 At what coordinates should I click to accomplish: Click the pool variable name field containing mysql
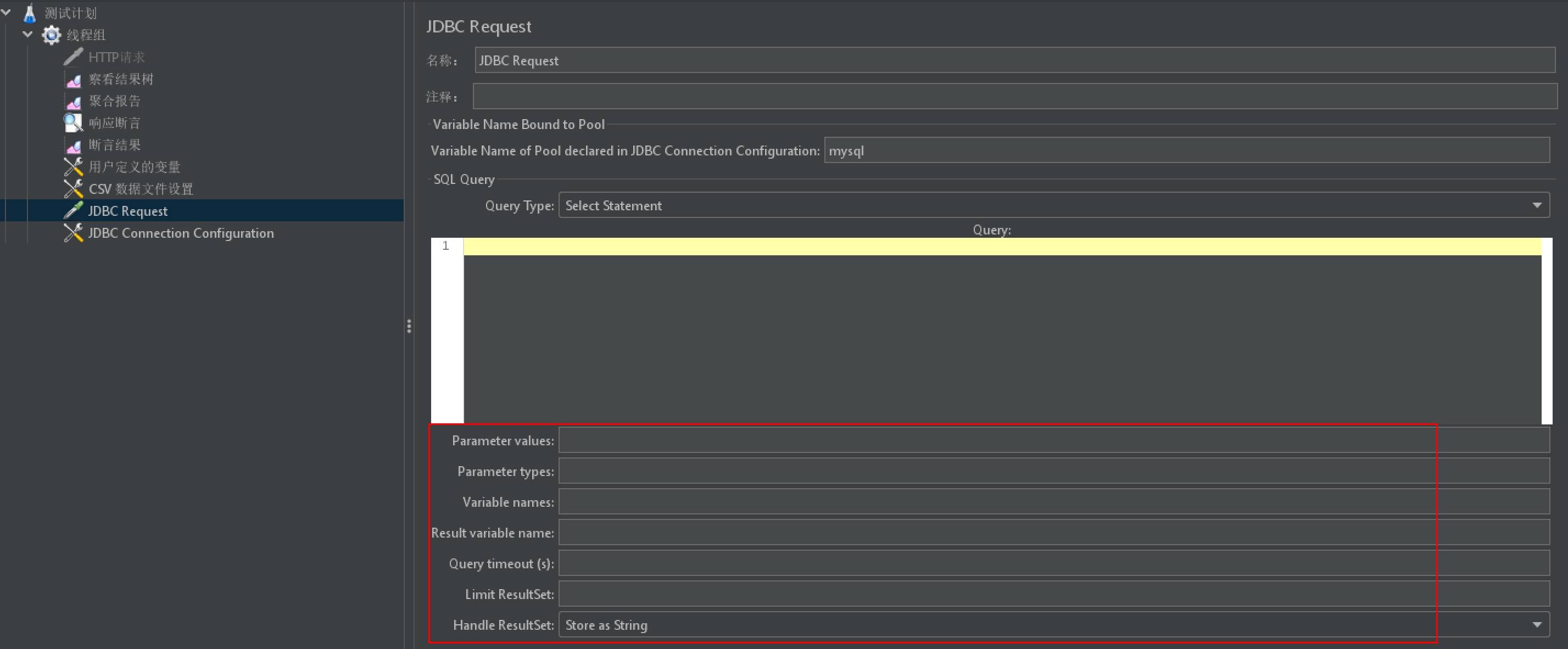1187,150
